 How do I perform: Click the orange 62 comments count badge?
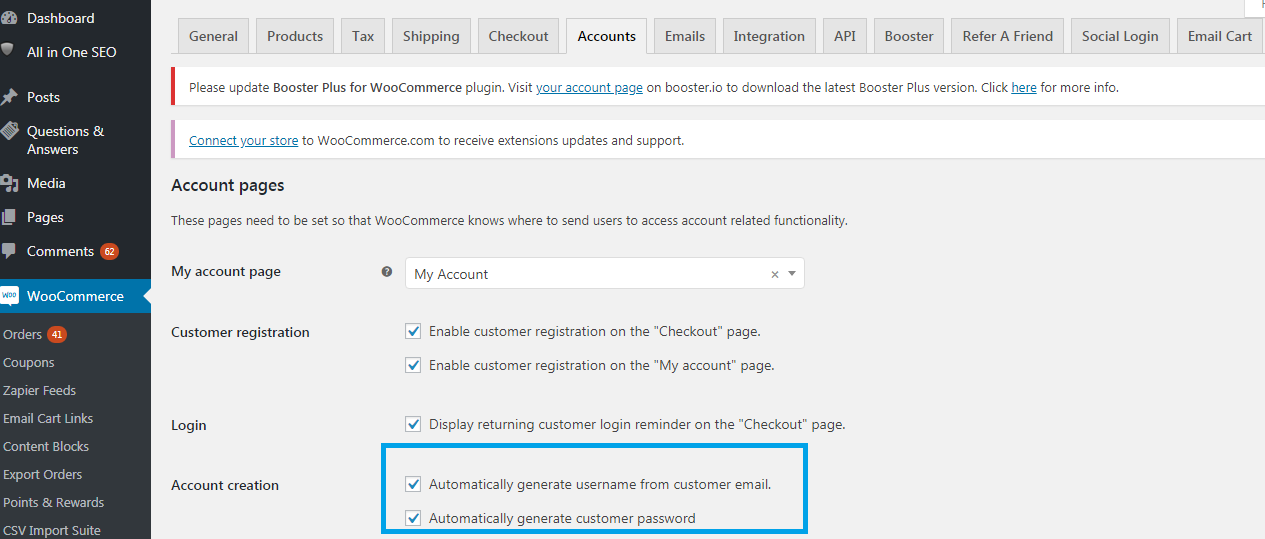[x=109, y=251]
